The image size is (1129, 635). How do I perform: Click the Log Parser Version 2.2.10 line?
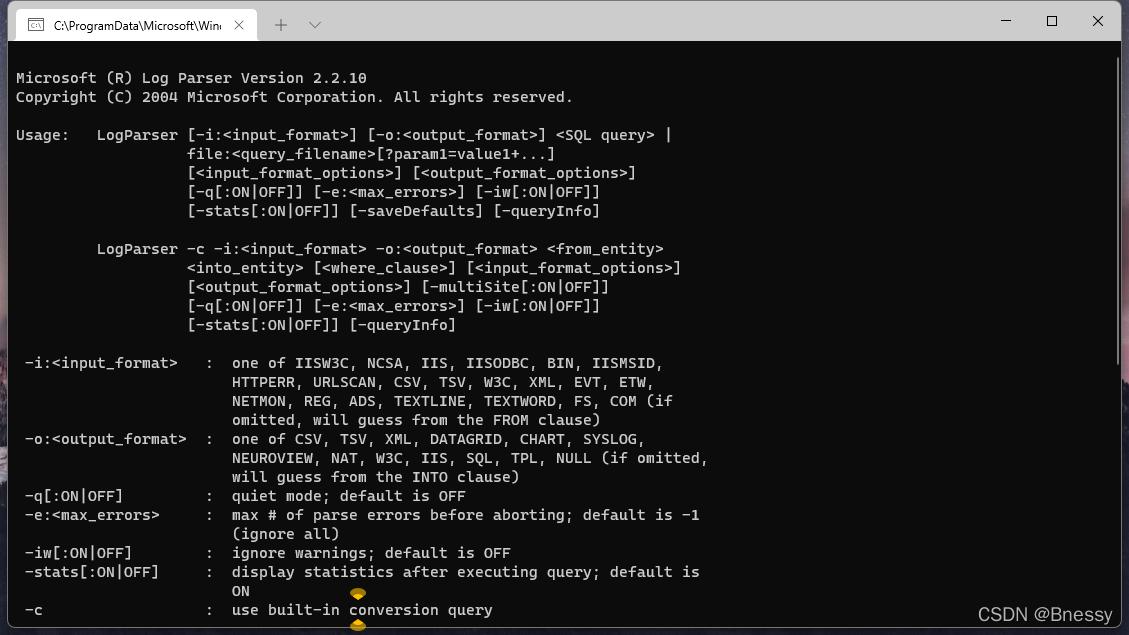pos(191,78)
